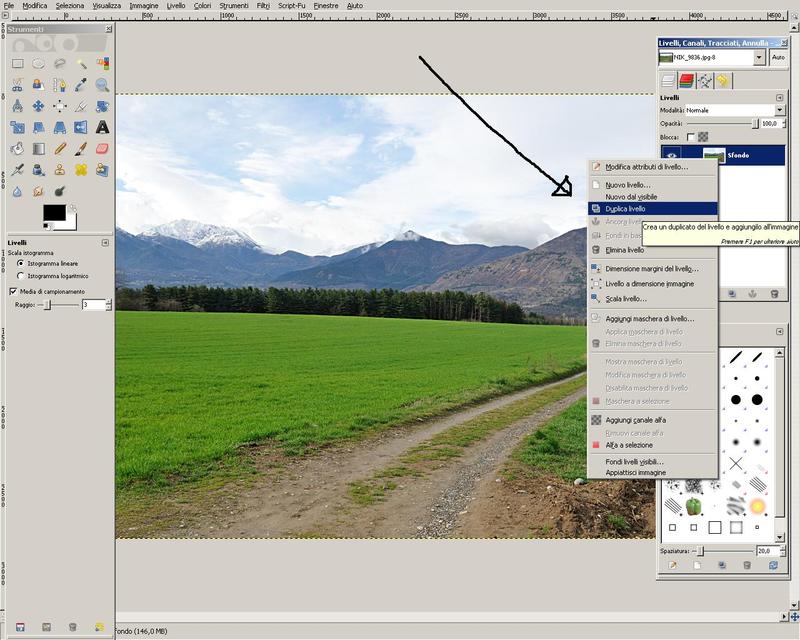Select Istogramma lineare radio button
Image resolution: width=800 pixels, height=640 pixels.
coord(21,264)
